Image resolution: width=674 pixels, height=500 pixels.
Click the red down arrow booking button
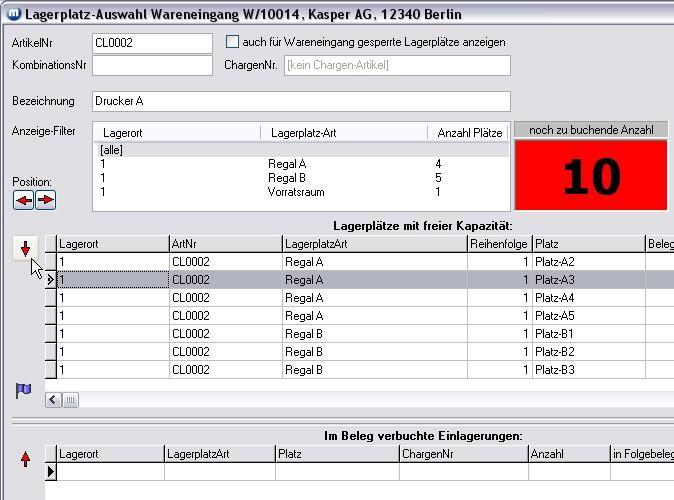[26, 249]
